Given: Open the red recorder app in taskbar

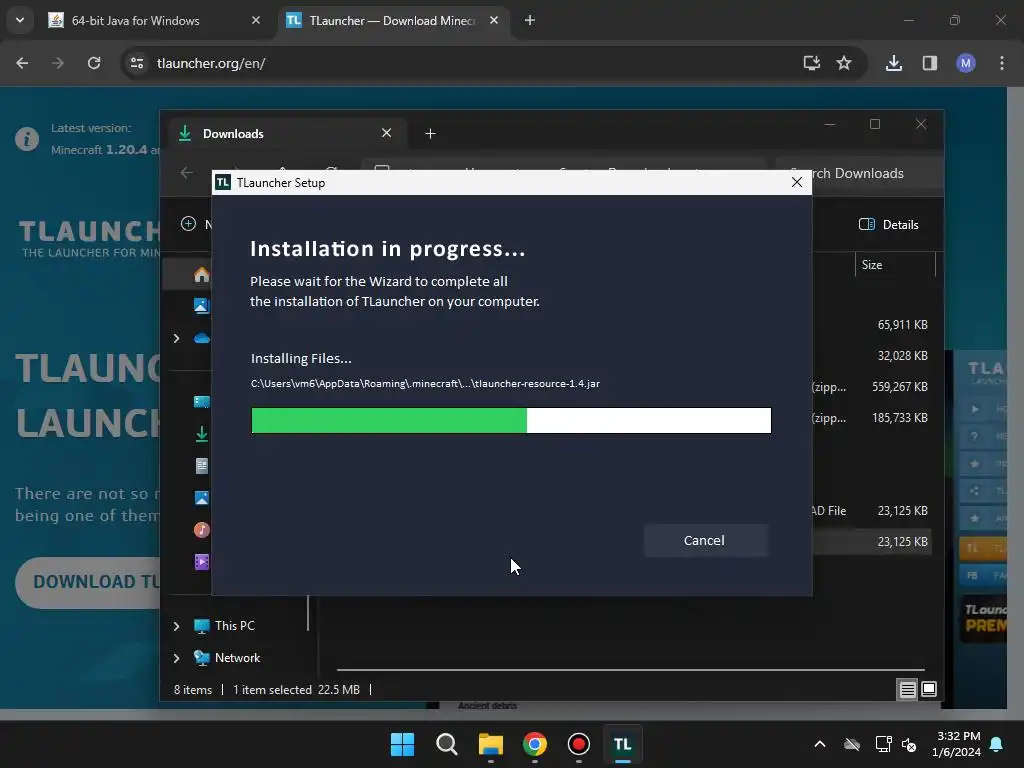Looking at the screenshot, I should point(579,744).
